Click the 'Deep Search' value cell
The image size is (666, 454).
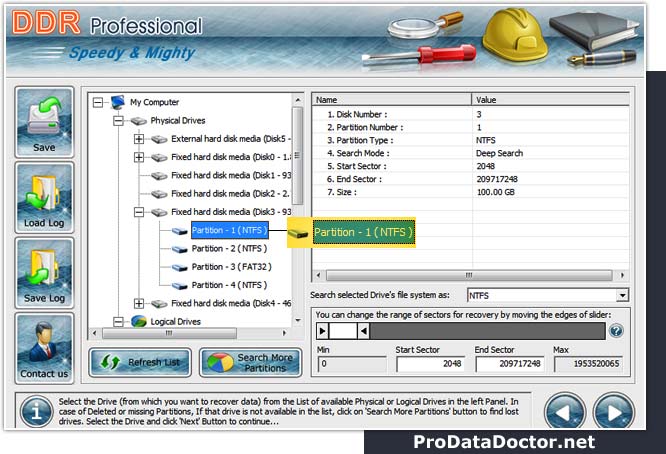pyautogui.click(x=500, y=153)
